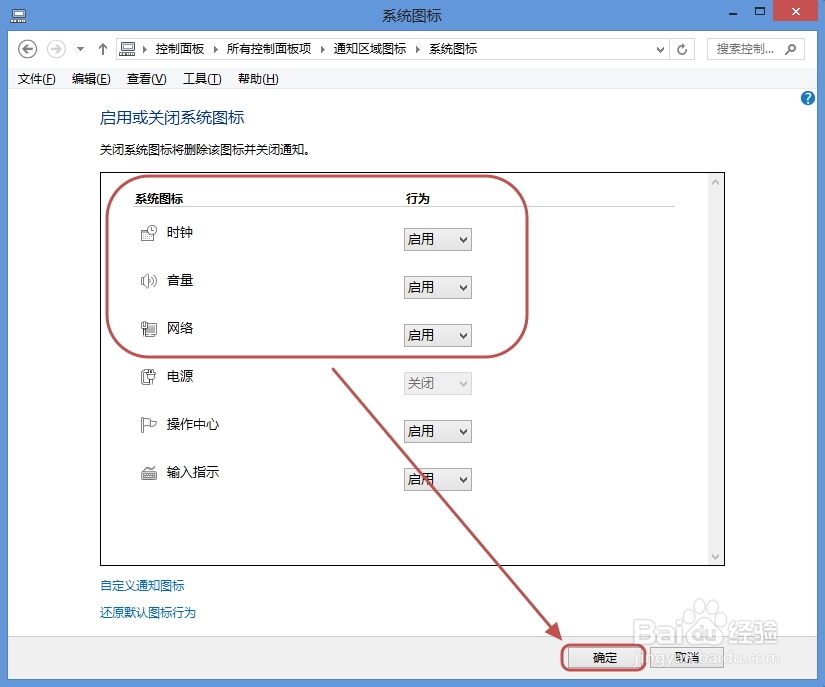This screenshot has height=687, width=825.
Task: Go up one folder level
Action: [103, 49]
